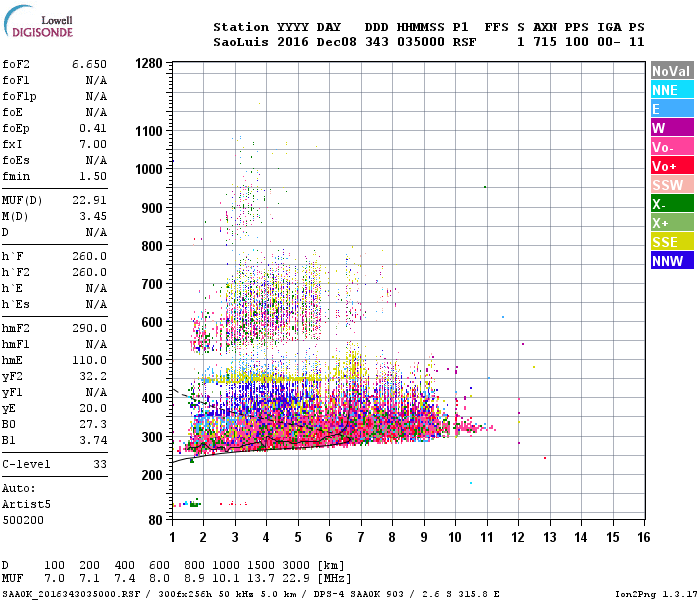Image resolution: width=700 pixels, height=600 pixels.
Task: Click the B0 value 27.3
Action: coord(93,425)
